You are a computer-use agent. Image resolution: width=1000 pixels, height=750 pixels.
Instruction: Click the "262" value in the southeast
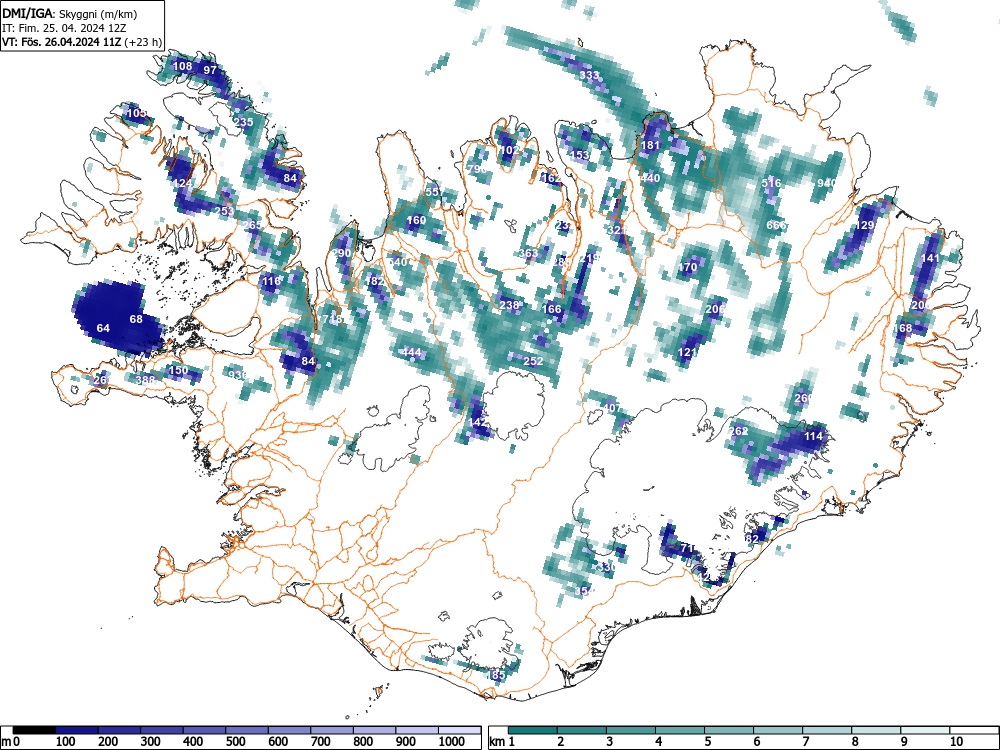click(x=739, y=432)
